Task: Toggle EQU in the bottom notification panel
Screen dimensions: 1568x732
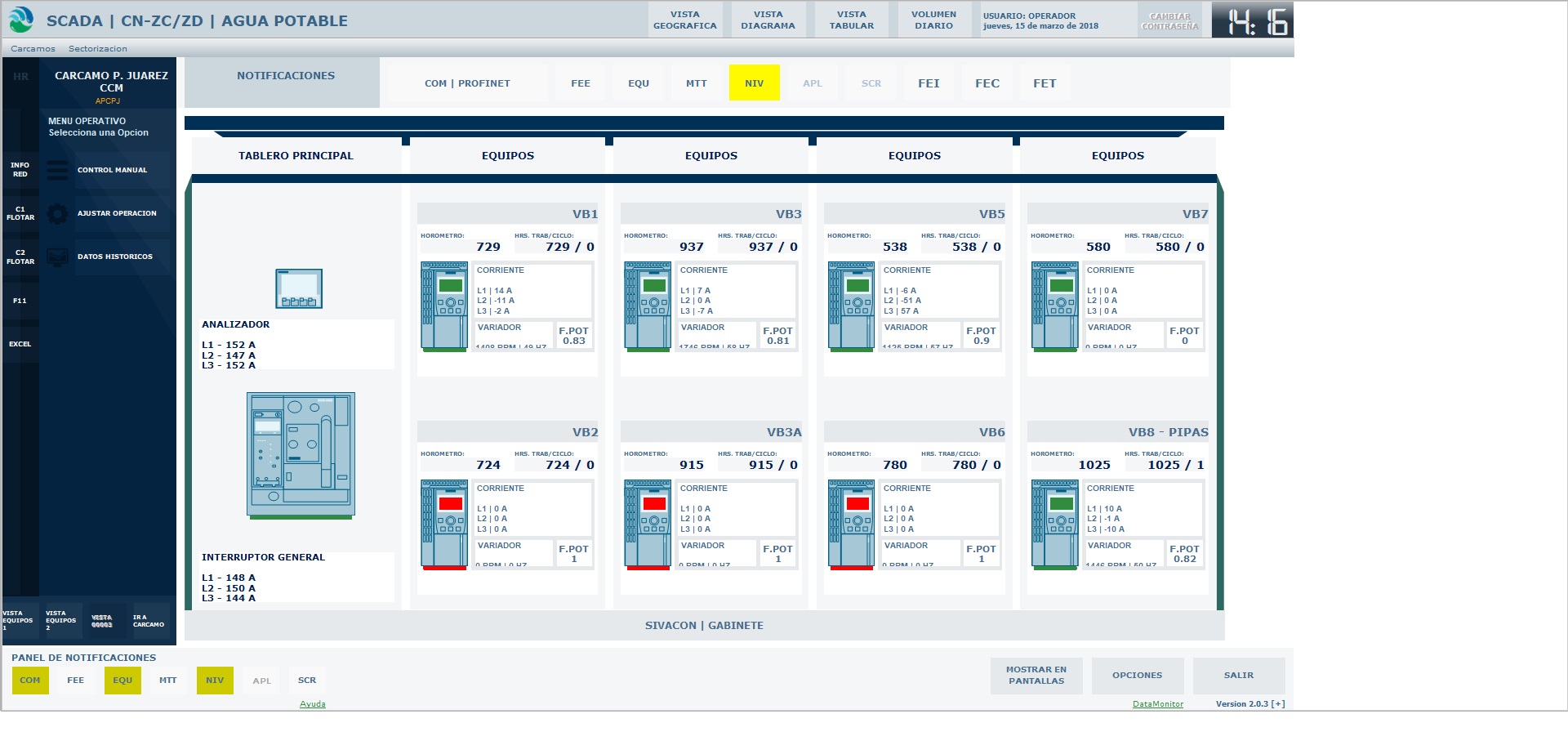Action: pyautogui.click(x=122, y=681)
